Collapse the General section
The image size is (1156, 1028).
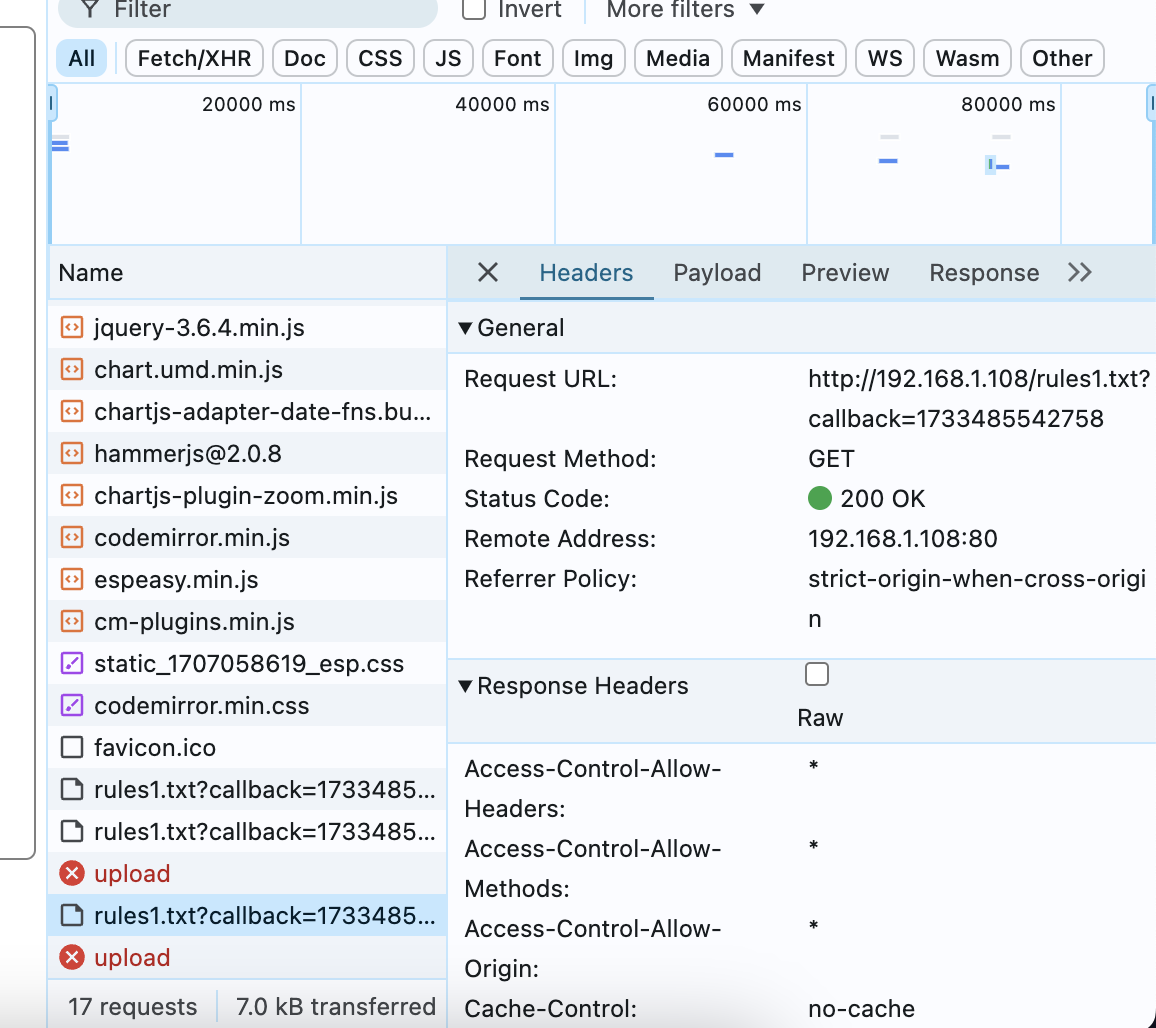pos(465,328)
